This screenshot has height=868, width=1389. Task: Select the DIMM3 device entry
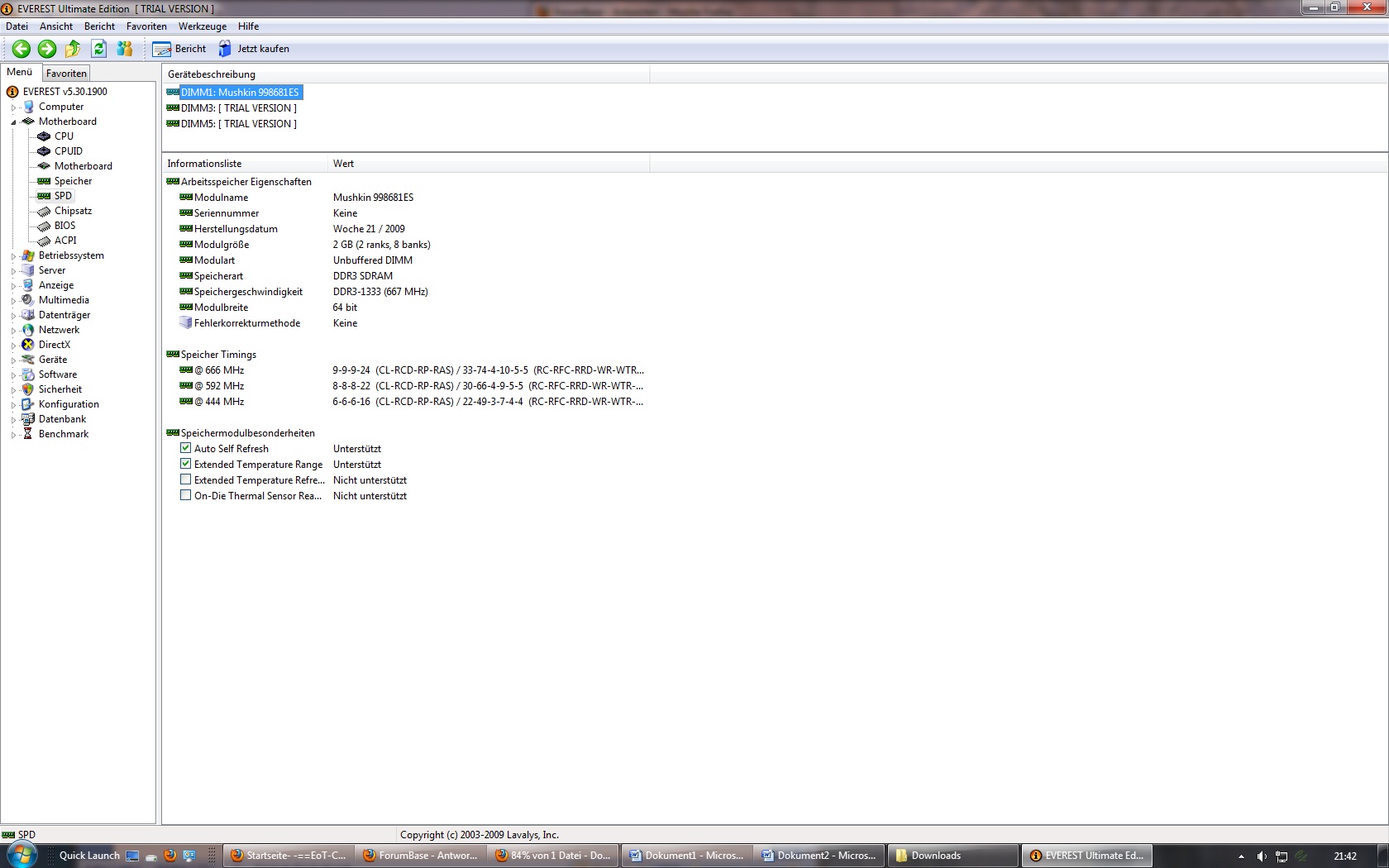point(239,108)
